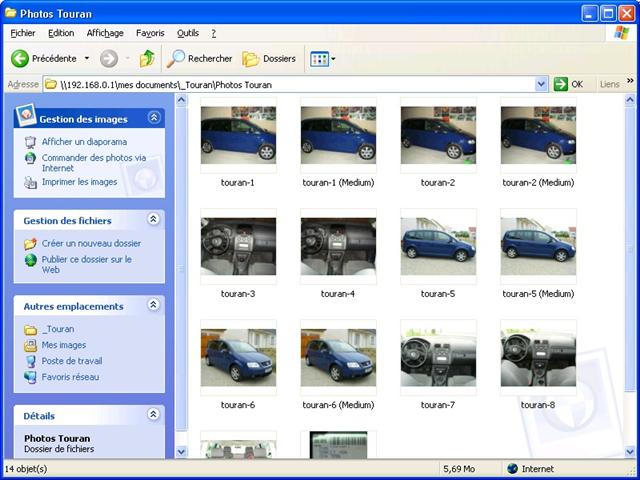Click file pane scrollbar up arrow
Image resolution: width=640 pixels, height=480 pixels.
click(631, 99)
